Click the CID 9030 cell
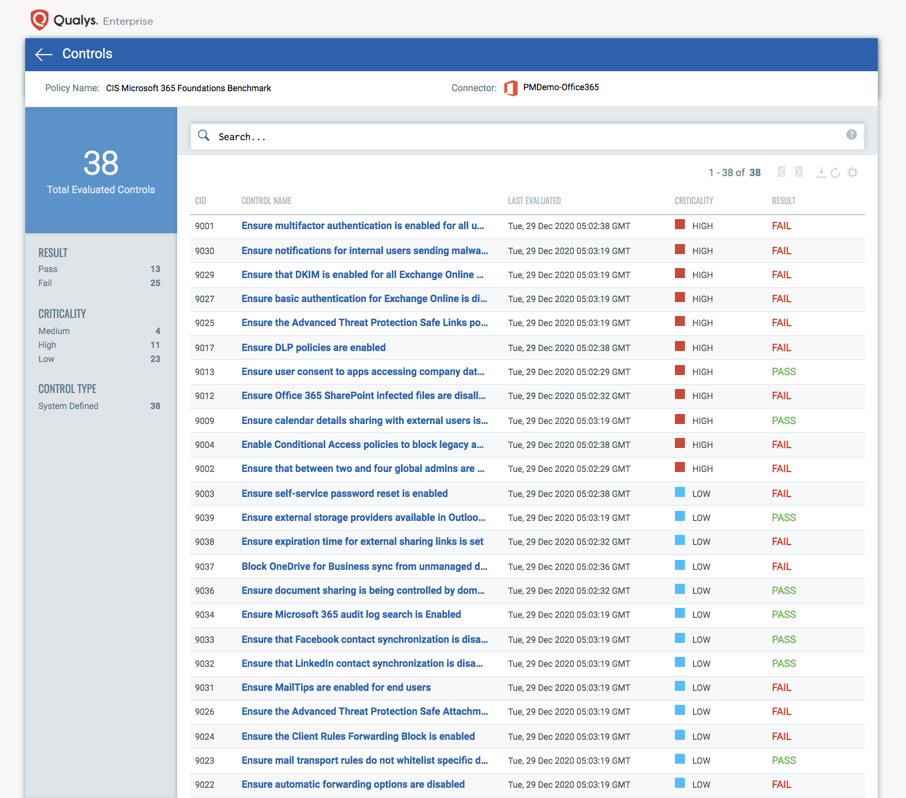 click(205, 251)
